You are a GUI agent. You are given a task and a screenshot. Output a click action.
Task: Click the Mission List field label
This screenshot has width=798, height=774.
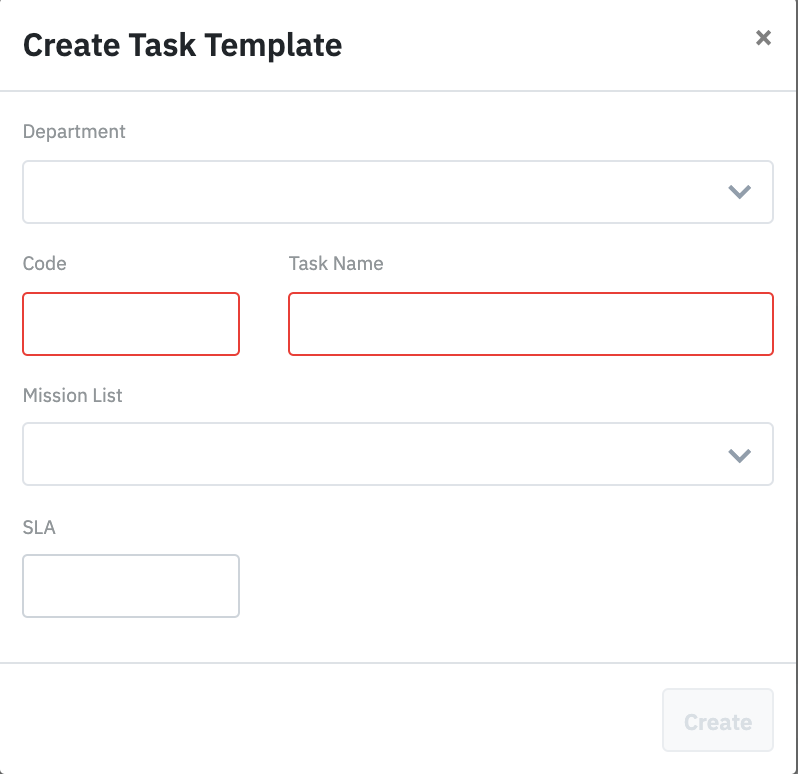73,396
